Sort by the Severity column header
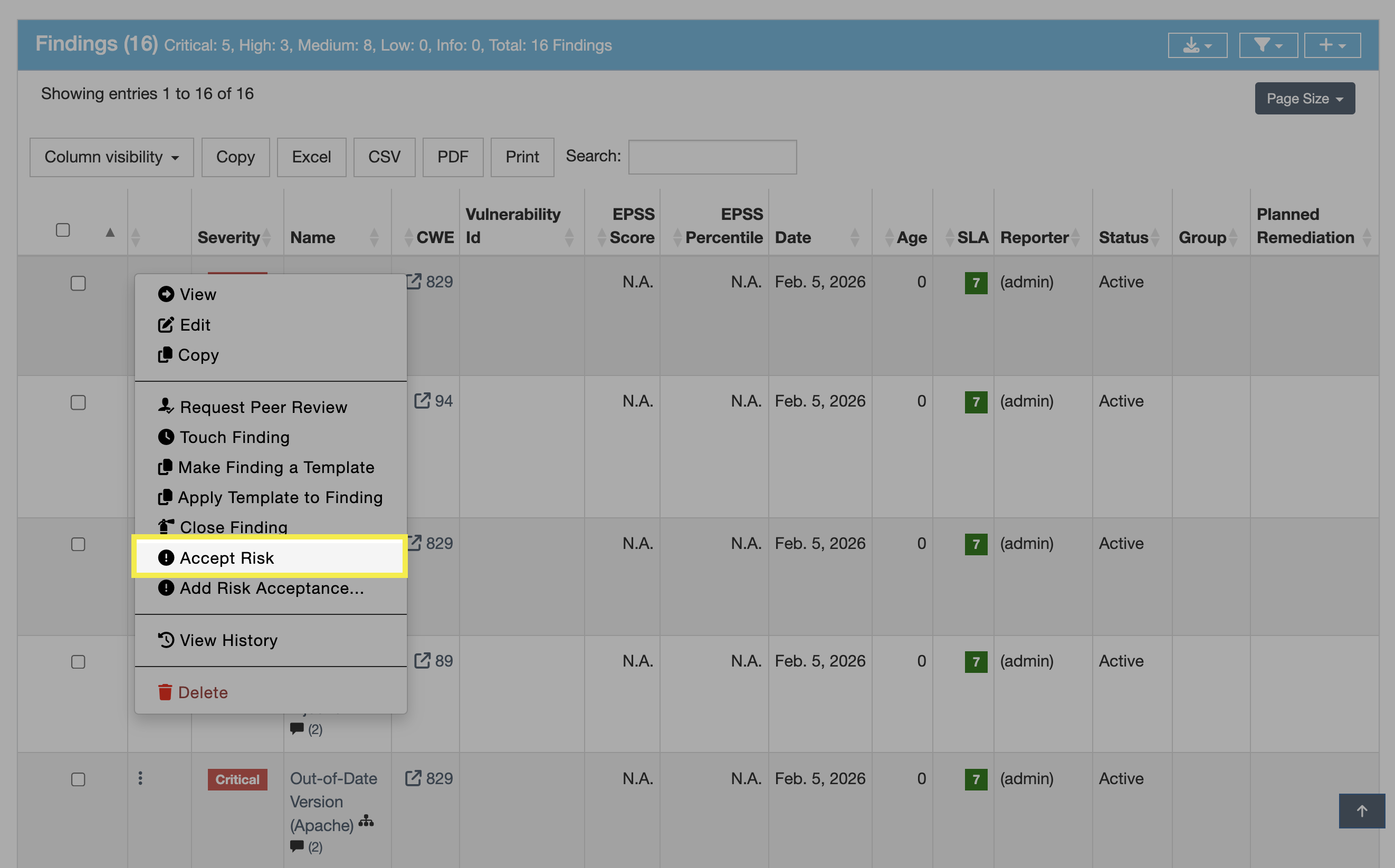Screen dimensions: 1395x868 tap(228, 237)
